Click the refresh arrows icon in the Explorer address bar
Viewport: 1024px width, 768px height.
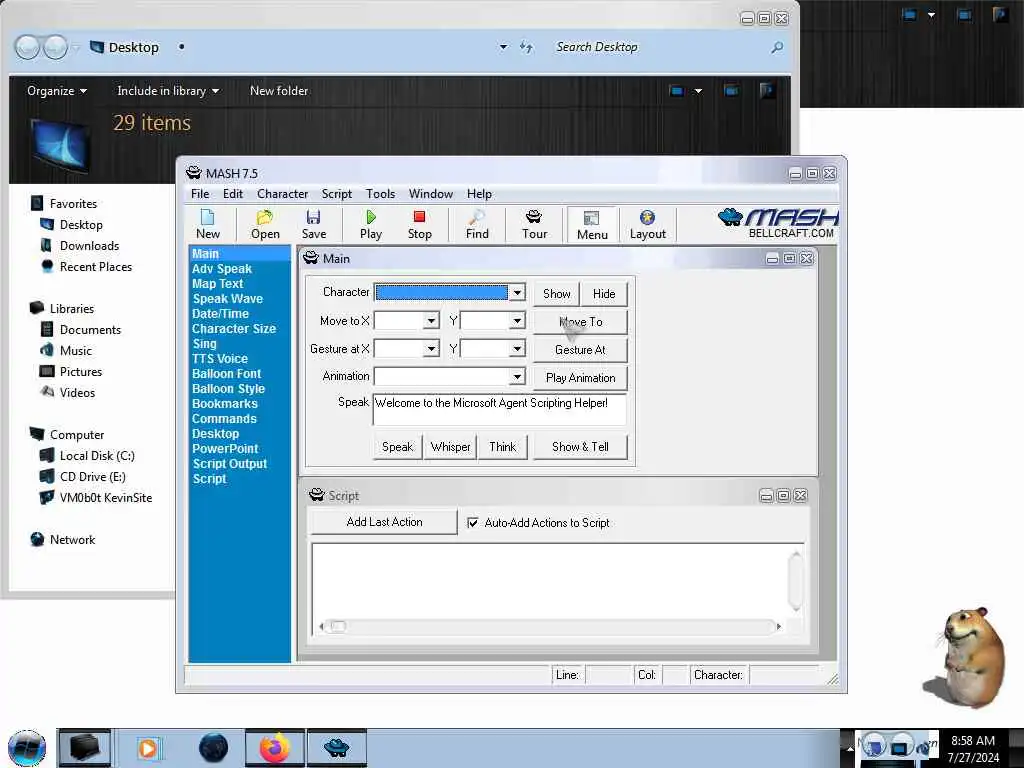(x=526, y=47)
